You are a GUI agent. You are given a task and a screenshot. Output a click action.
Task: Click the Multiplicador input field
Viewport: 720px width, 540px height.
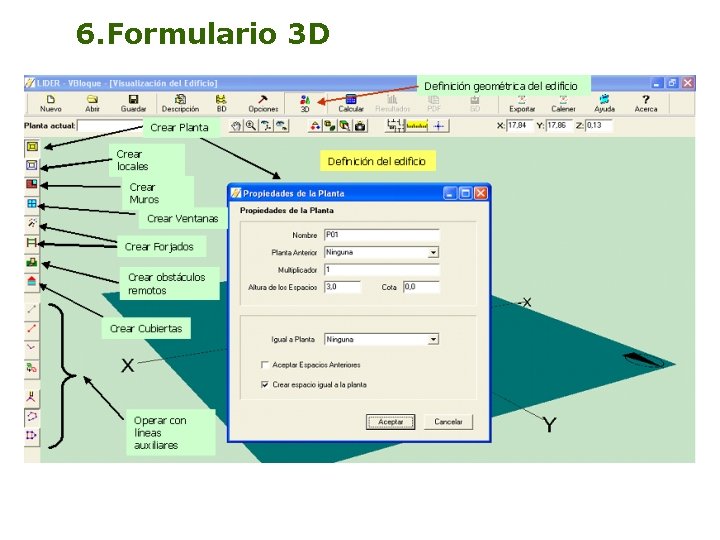pos(382,270)
